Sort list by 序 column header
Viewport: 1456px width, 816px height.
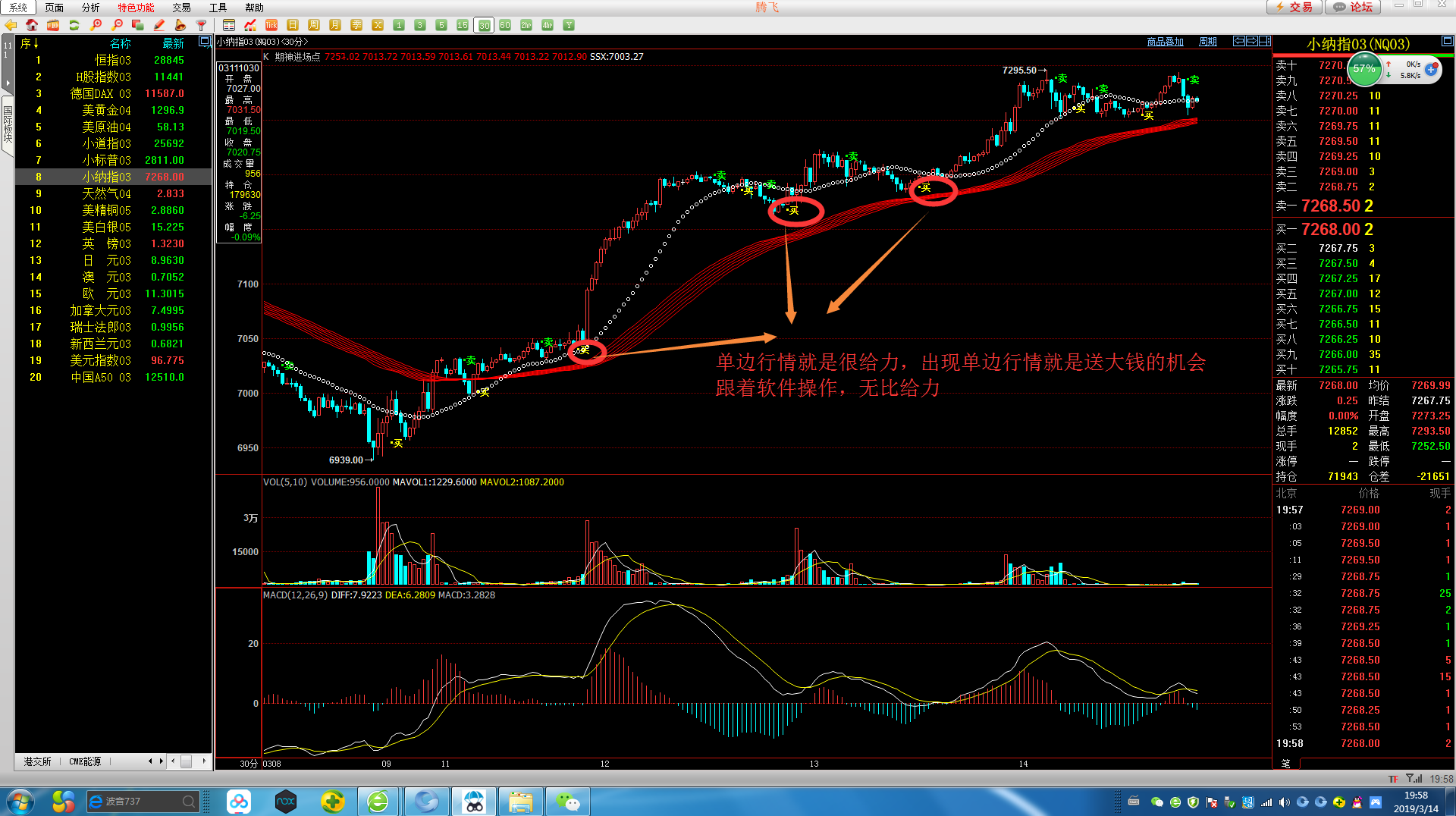pos(29,43)
